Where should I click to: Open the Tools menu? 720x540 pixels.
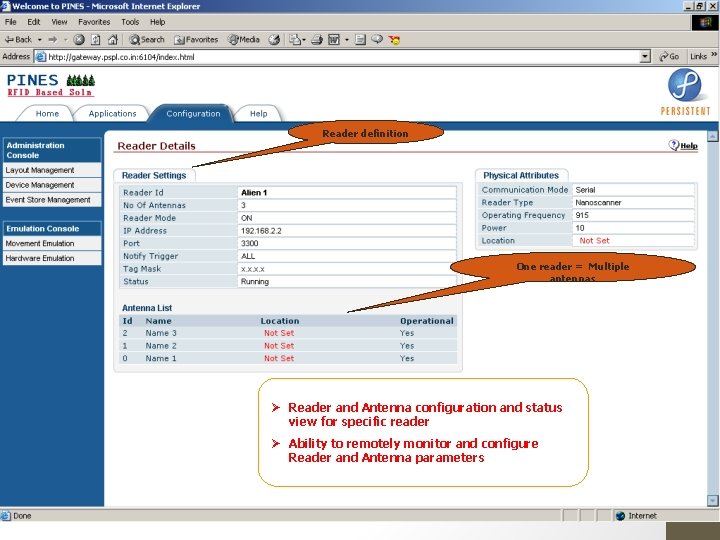[x=130, y=22]
